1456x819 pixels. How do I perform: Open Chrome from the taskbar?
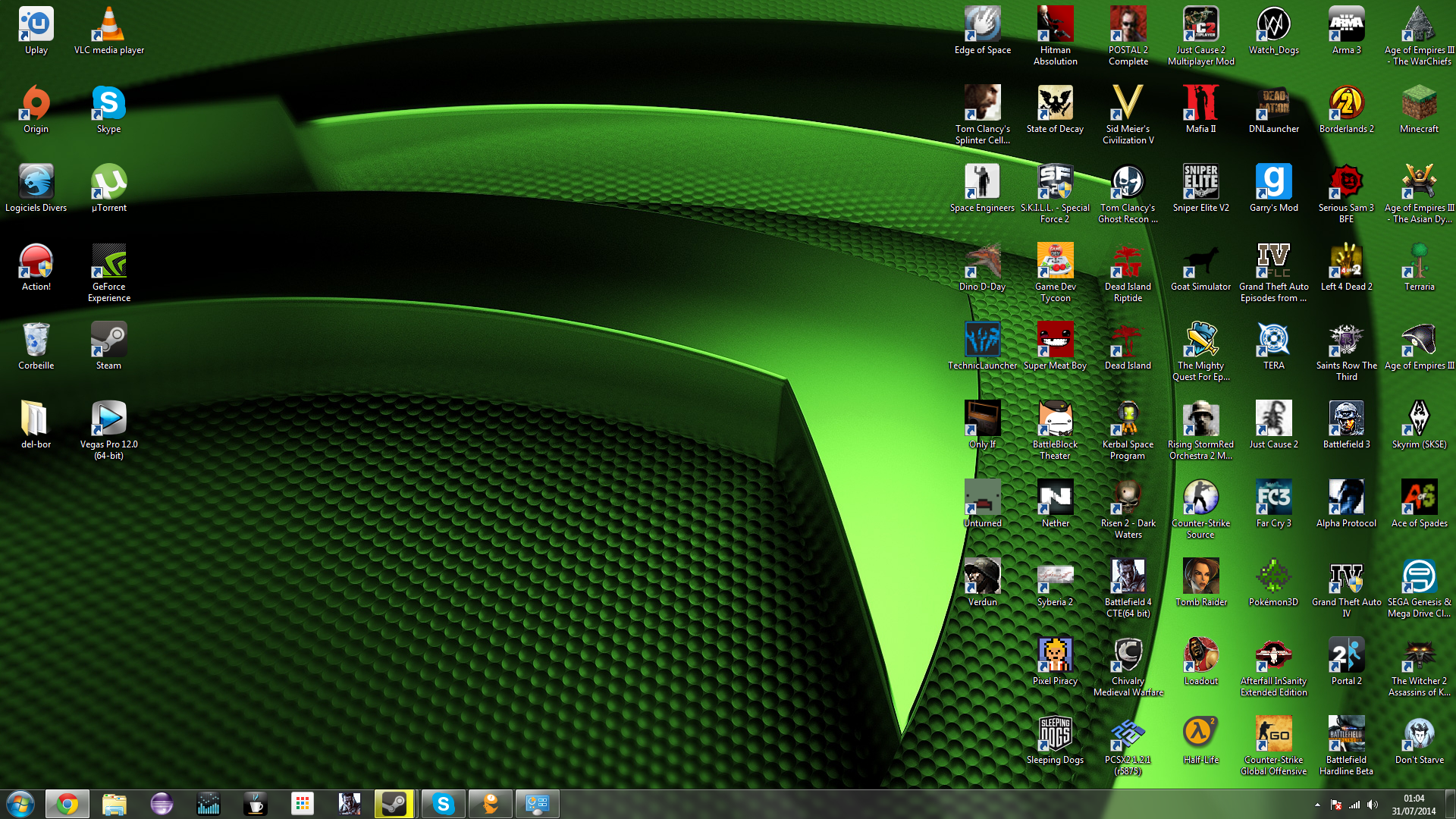[67, 804]
